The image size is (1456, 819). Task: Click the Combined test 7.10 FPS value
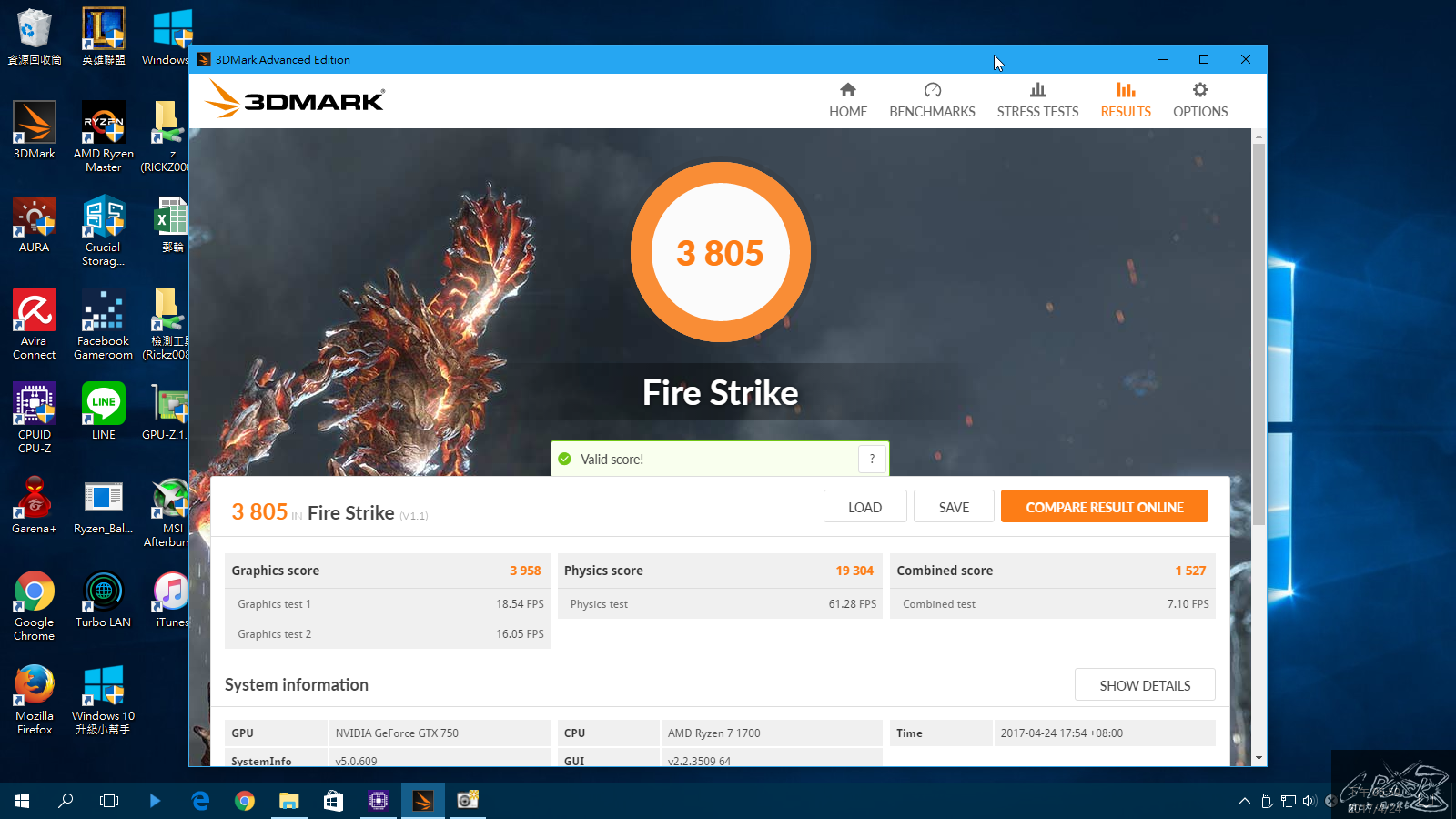(1188, 604)
